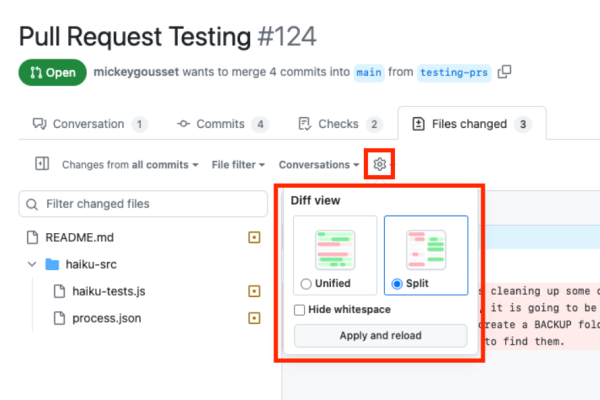Click the Pull Request Testing #124 title
Viewport: 600px width, 400px height.
[168, 37]
